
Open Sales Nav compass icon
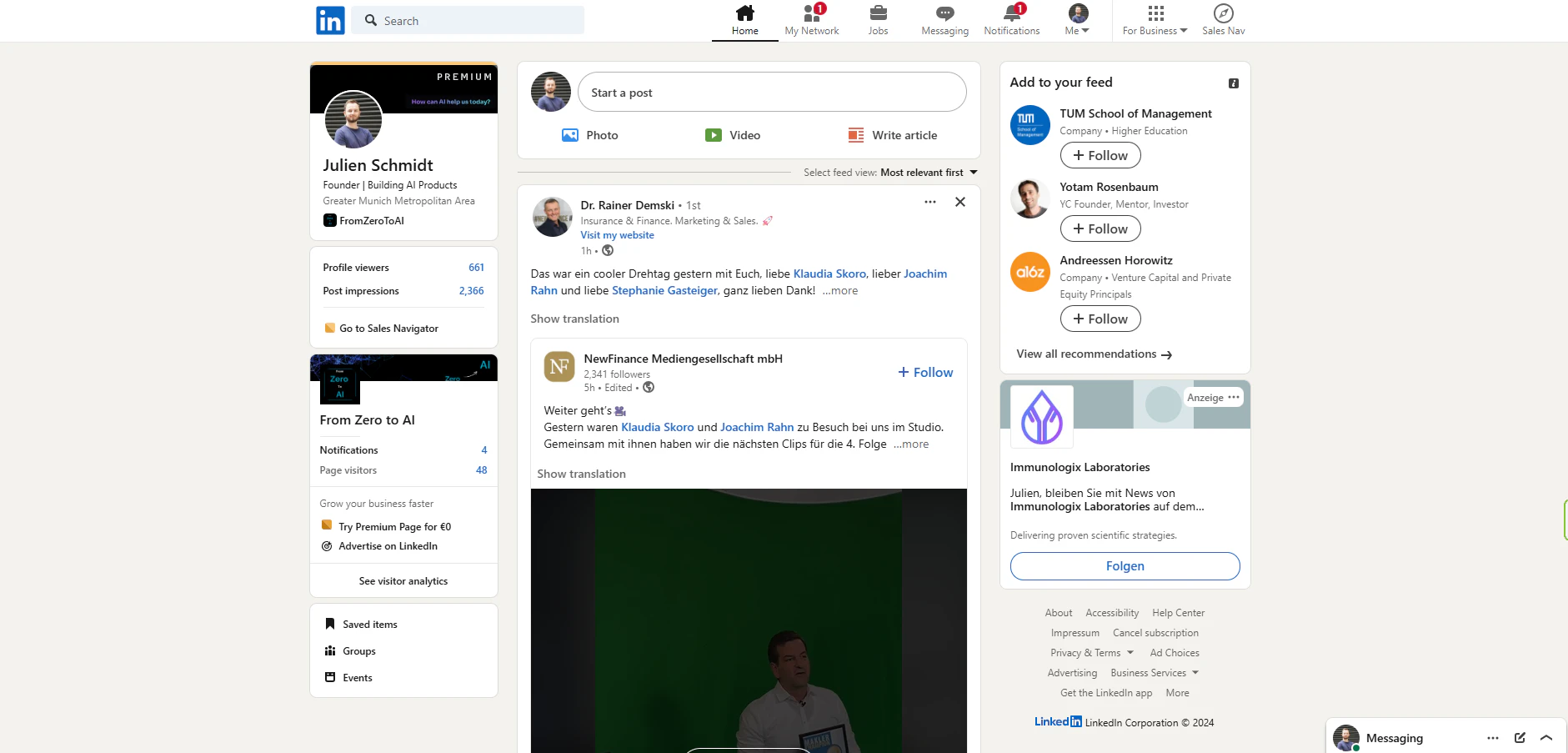pos(1223,13)
